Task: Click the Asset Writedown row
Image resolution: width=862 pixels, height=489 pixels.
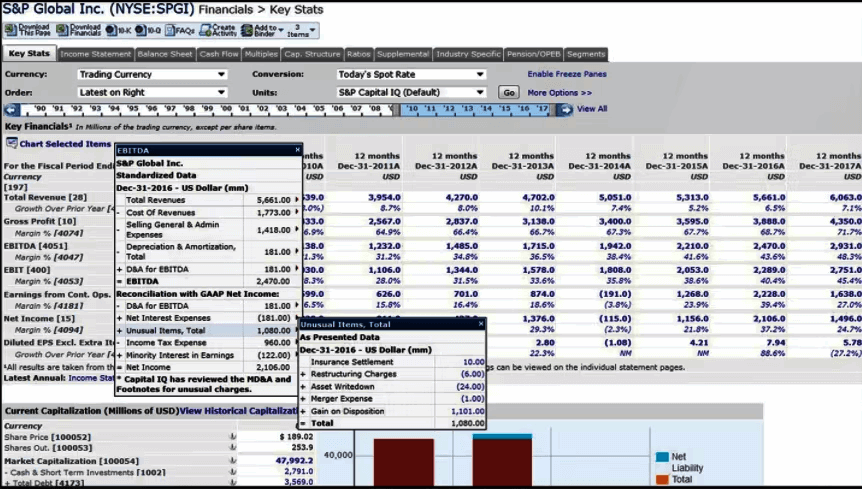Action: click(393, 386)
